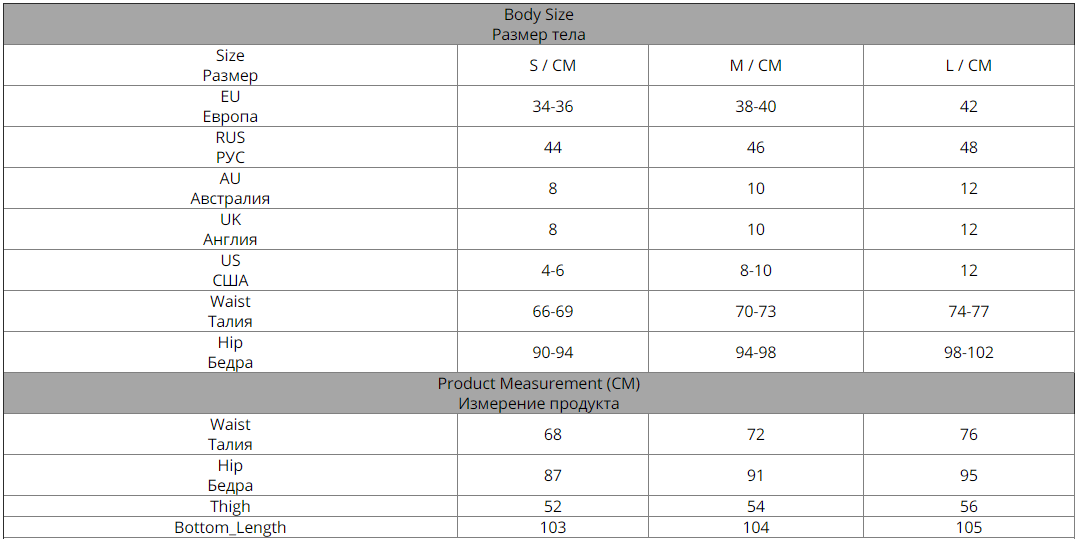1076x539 pixels.
Task: Select the US 8-10 size cell
Action: [756, 271]
